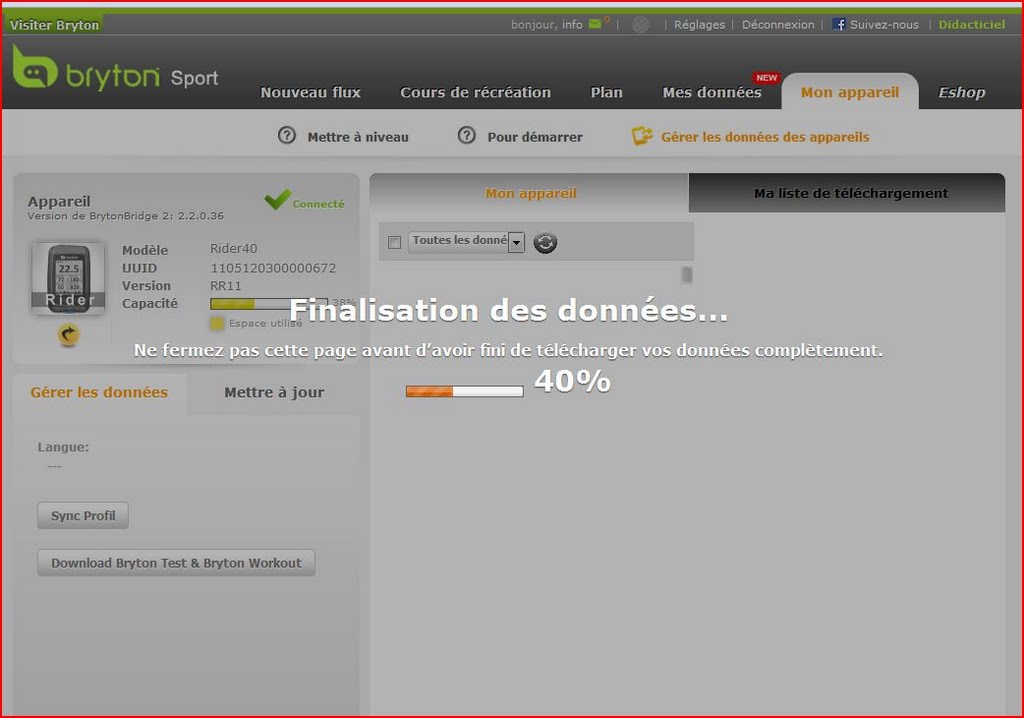Click the orange 40% progress bar
Viewport: 1024px width, 718px height.
464,391
